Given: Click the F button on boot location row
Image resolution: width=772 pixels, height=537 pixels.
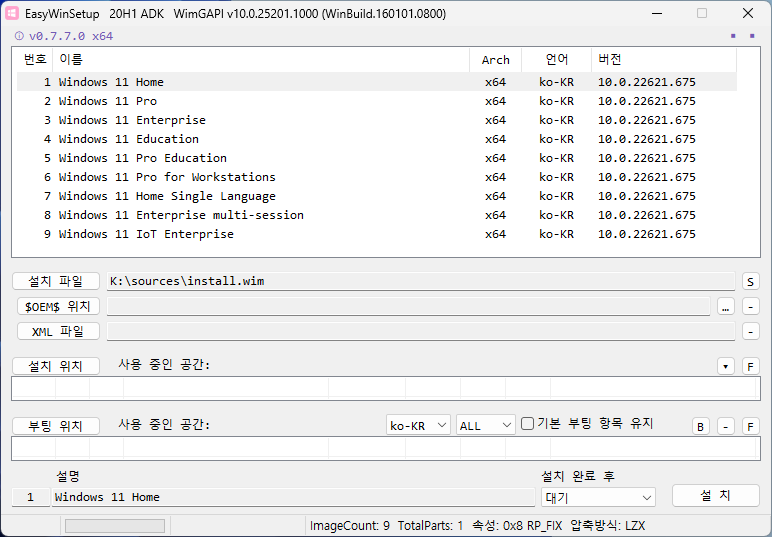Looking at the screenshot, I should coord(750,427).
